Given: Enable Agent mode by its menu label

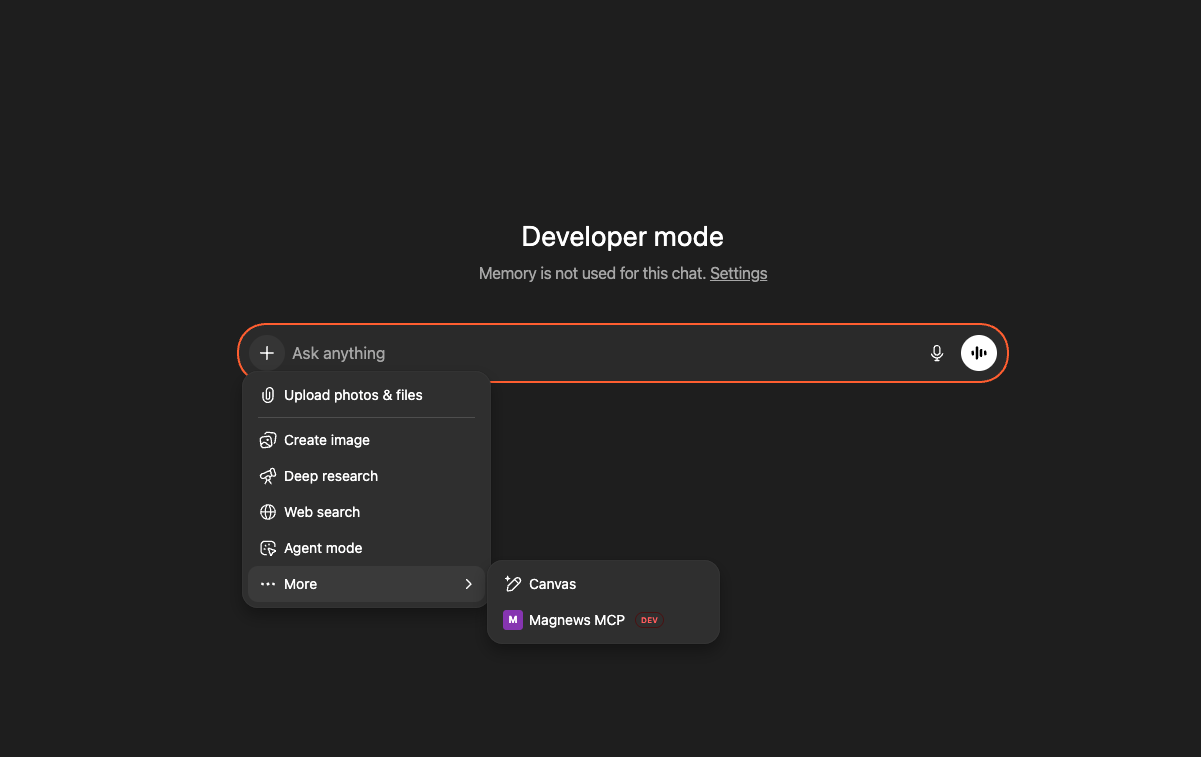Looking at the screenshot, I should pyautogui.click(x=323, y=548).
